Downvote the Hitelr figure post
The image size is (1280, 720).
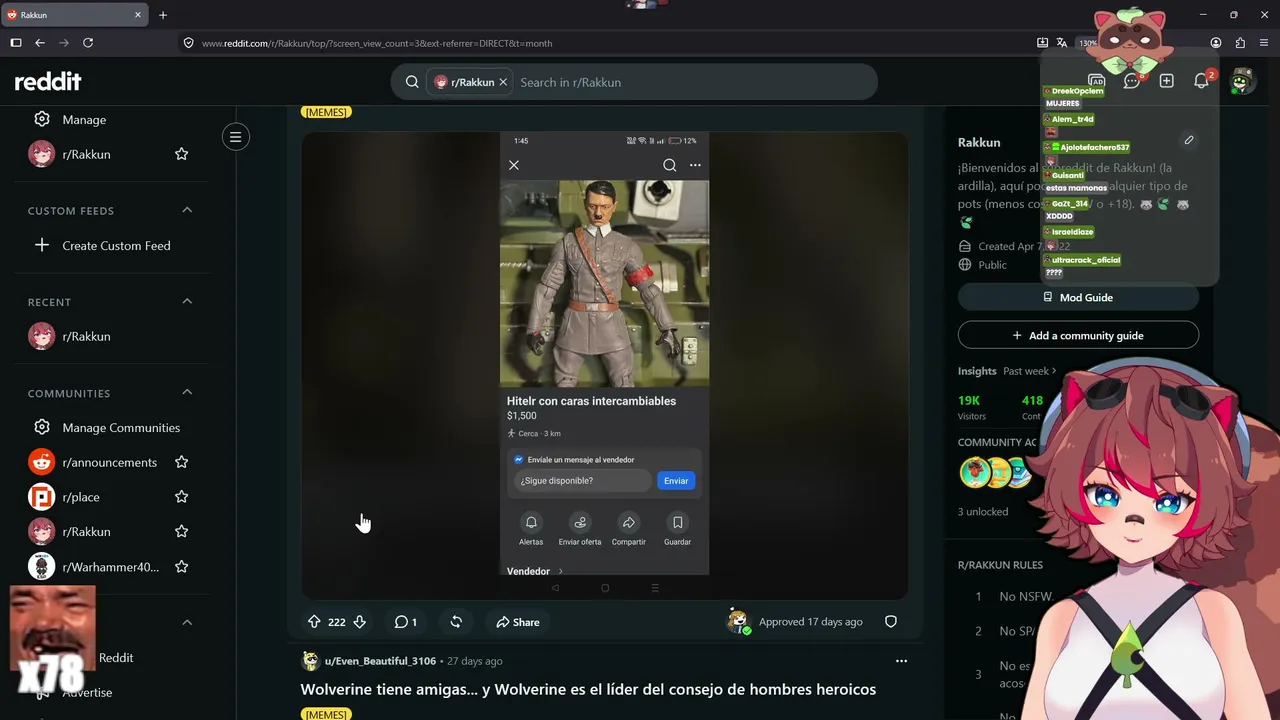[360, 622]
